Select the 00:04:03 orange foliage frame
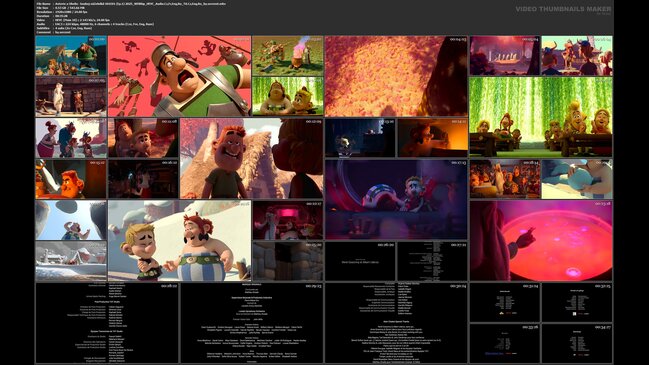The height and width of the screenshot is (365, 649). click(396, 76)
